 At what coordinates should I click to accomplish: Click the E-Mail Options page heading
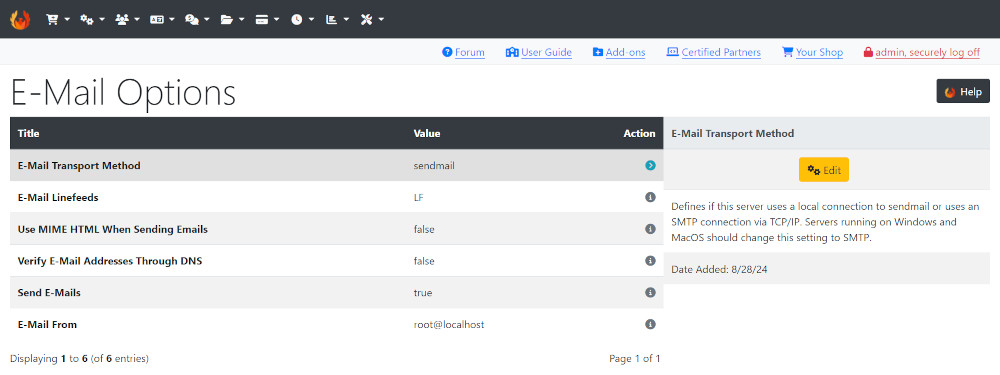point(123,93)
